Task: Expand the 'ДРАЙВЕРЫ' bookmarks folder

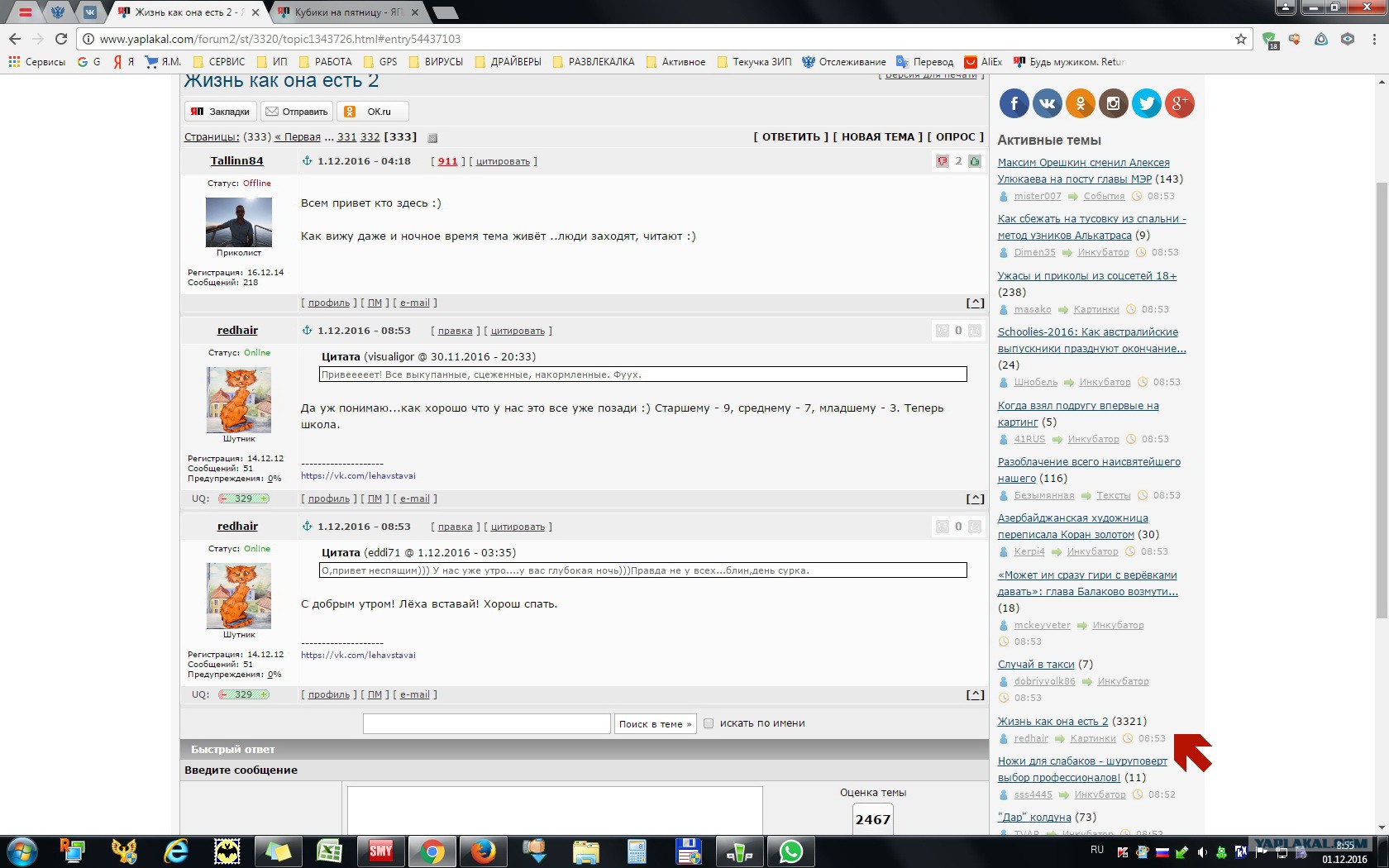Action: [x=508, y=62]
